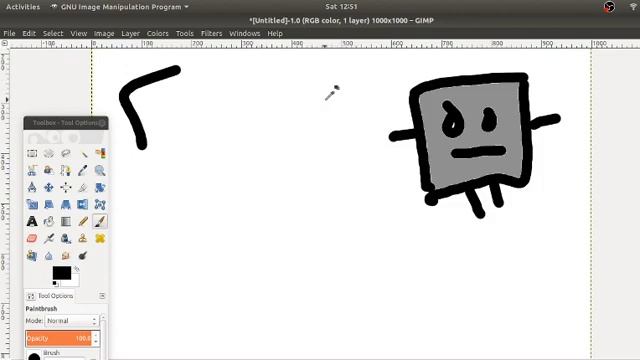
Task: Select the Scale tool
Action: tap(32, 204)
